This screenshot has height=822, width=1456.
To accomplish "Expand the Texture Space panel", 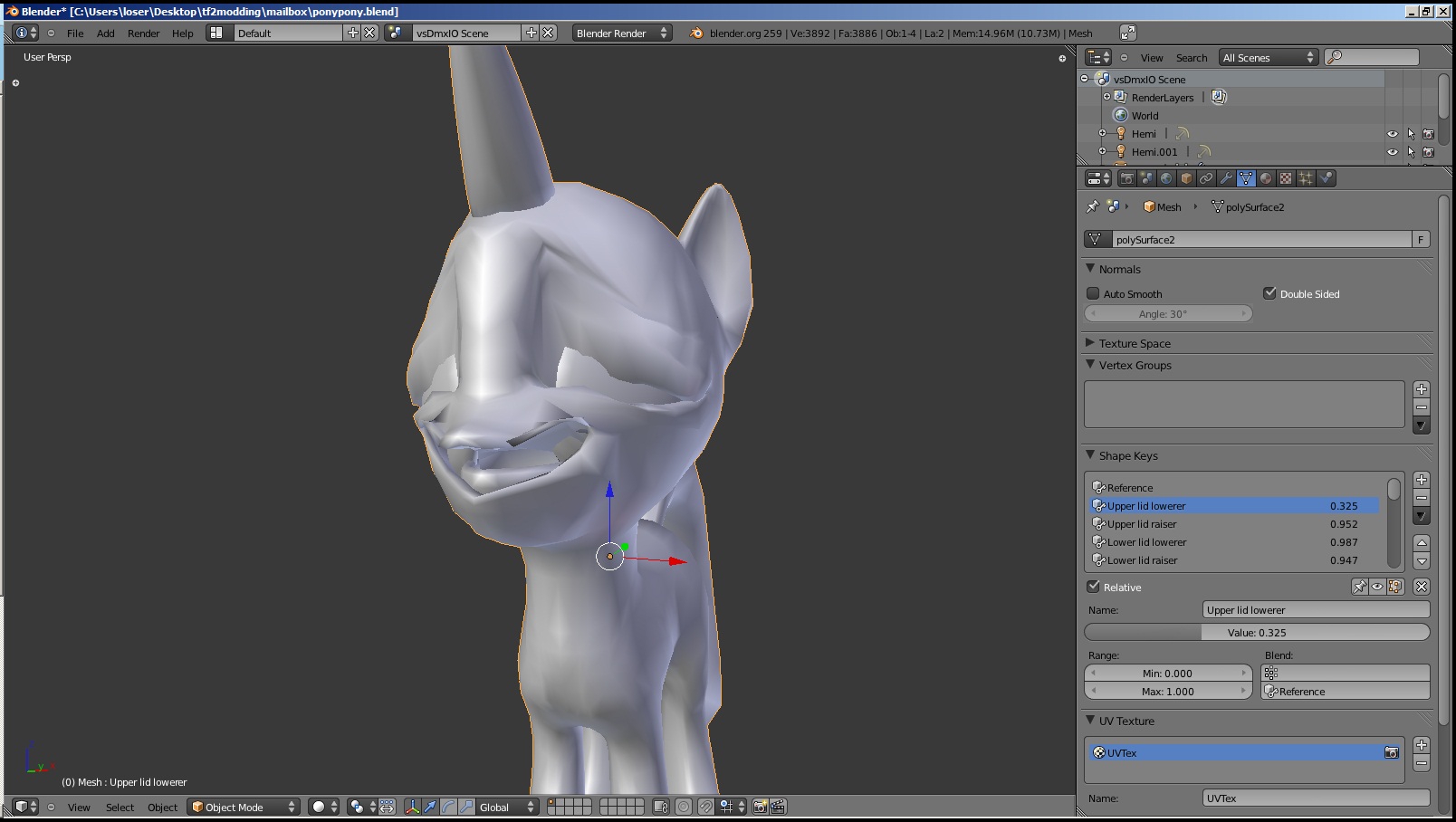I will [1135, 343].
